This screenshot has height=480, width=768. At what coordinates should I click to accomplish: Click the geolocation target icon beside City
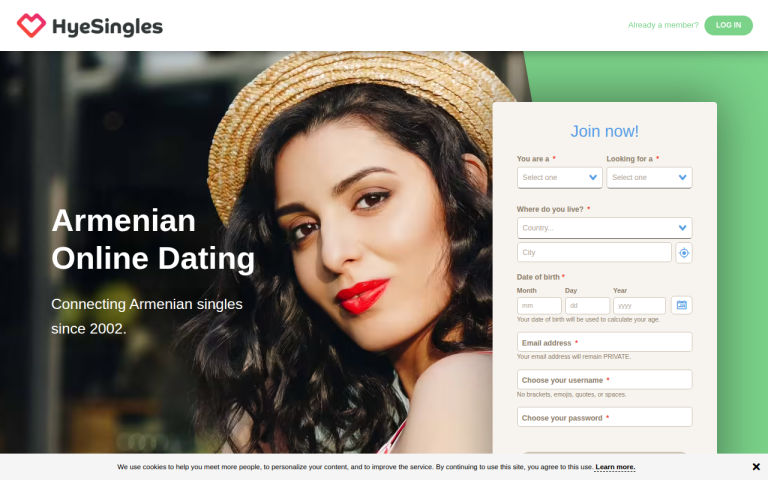pyautogui.click(x=684, y=253)
